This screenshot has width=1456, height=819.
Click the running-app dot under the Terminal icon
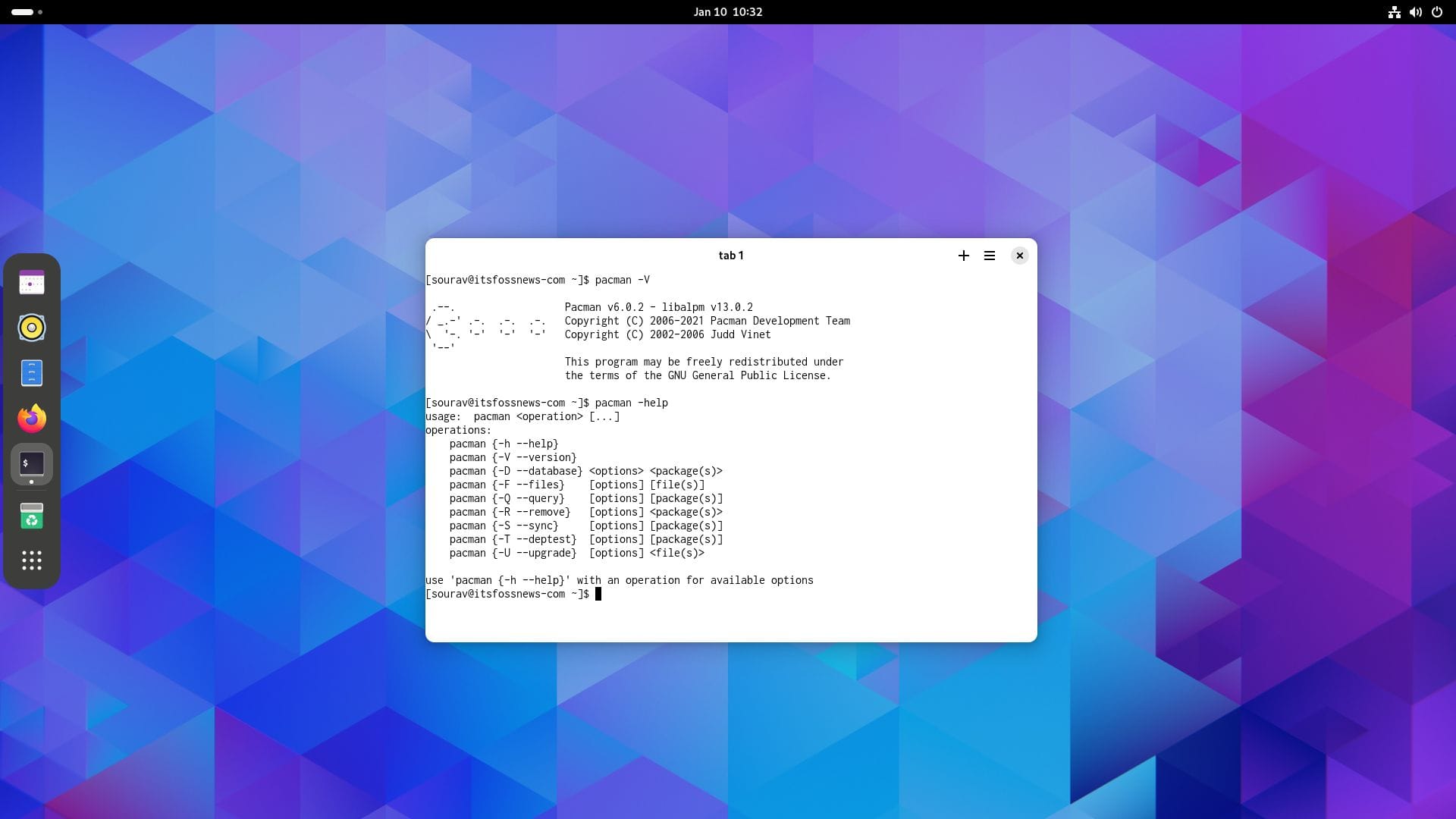click(x=31, y=480)
